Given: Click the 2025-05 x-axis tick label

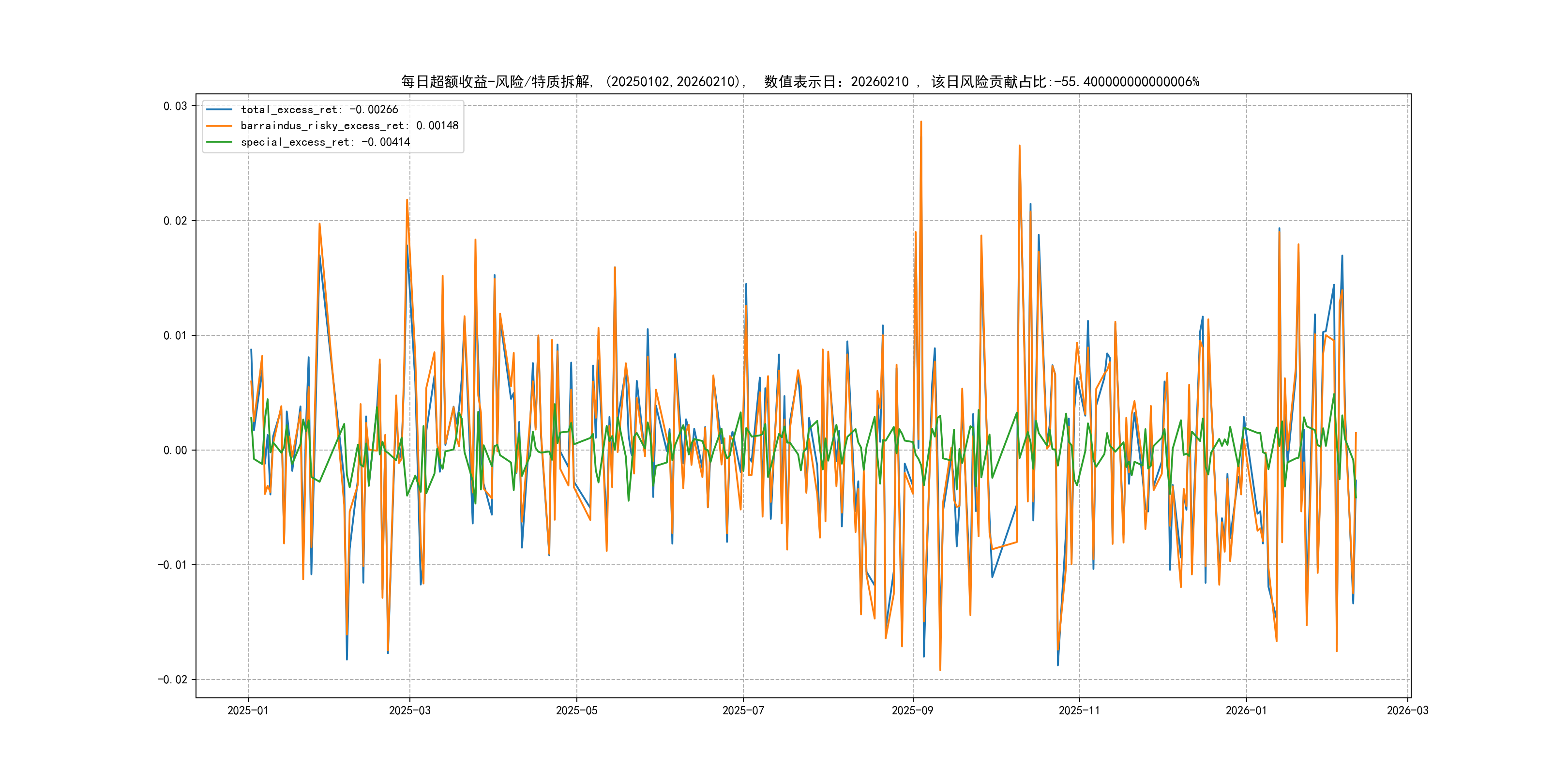Looking at the screenshot, I should 576,710.
